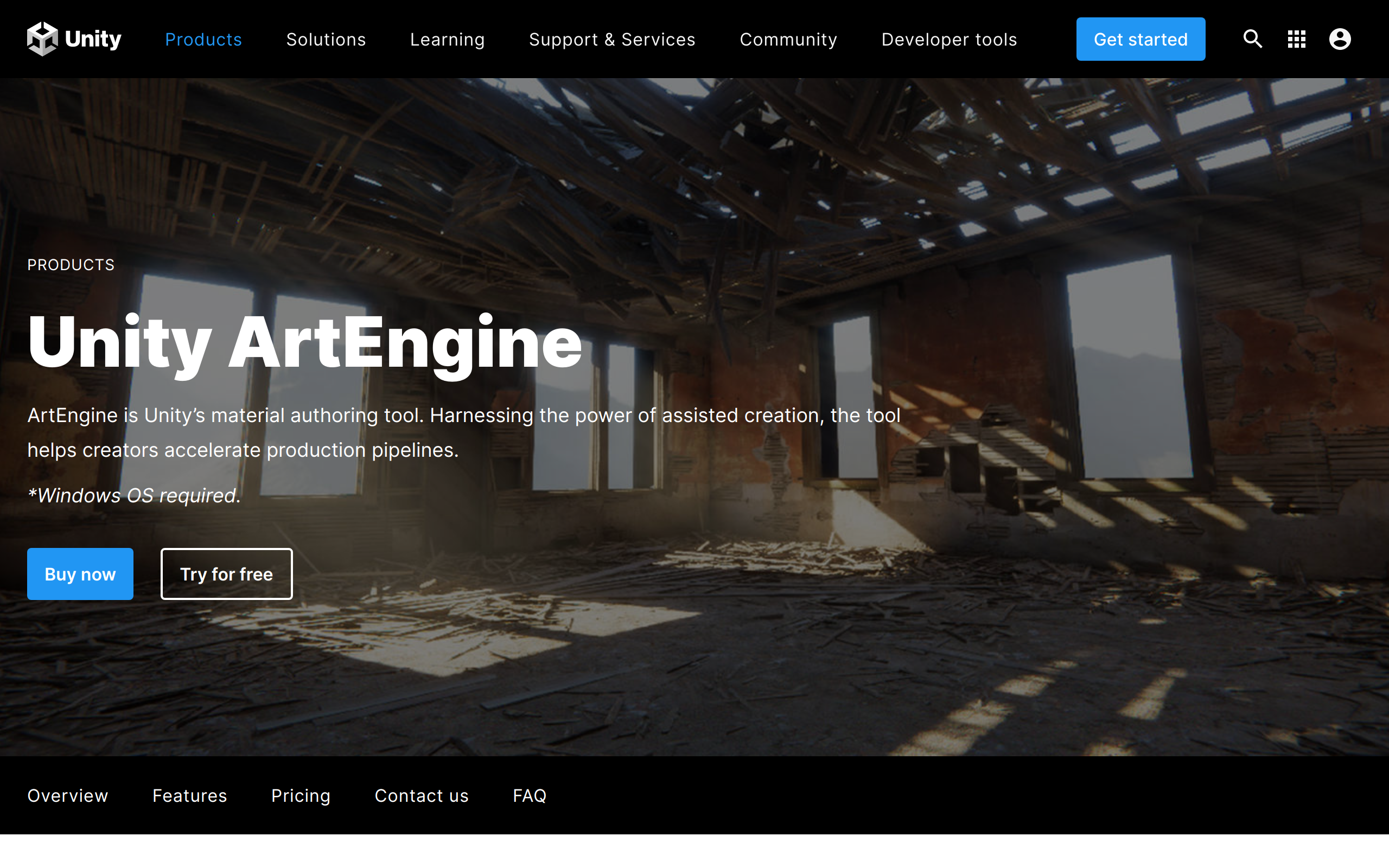Click the PRODUCTS breadcrumb label

pos(71,265)
